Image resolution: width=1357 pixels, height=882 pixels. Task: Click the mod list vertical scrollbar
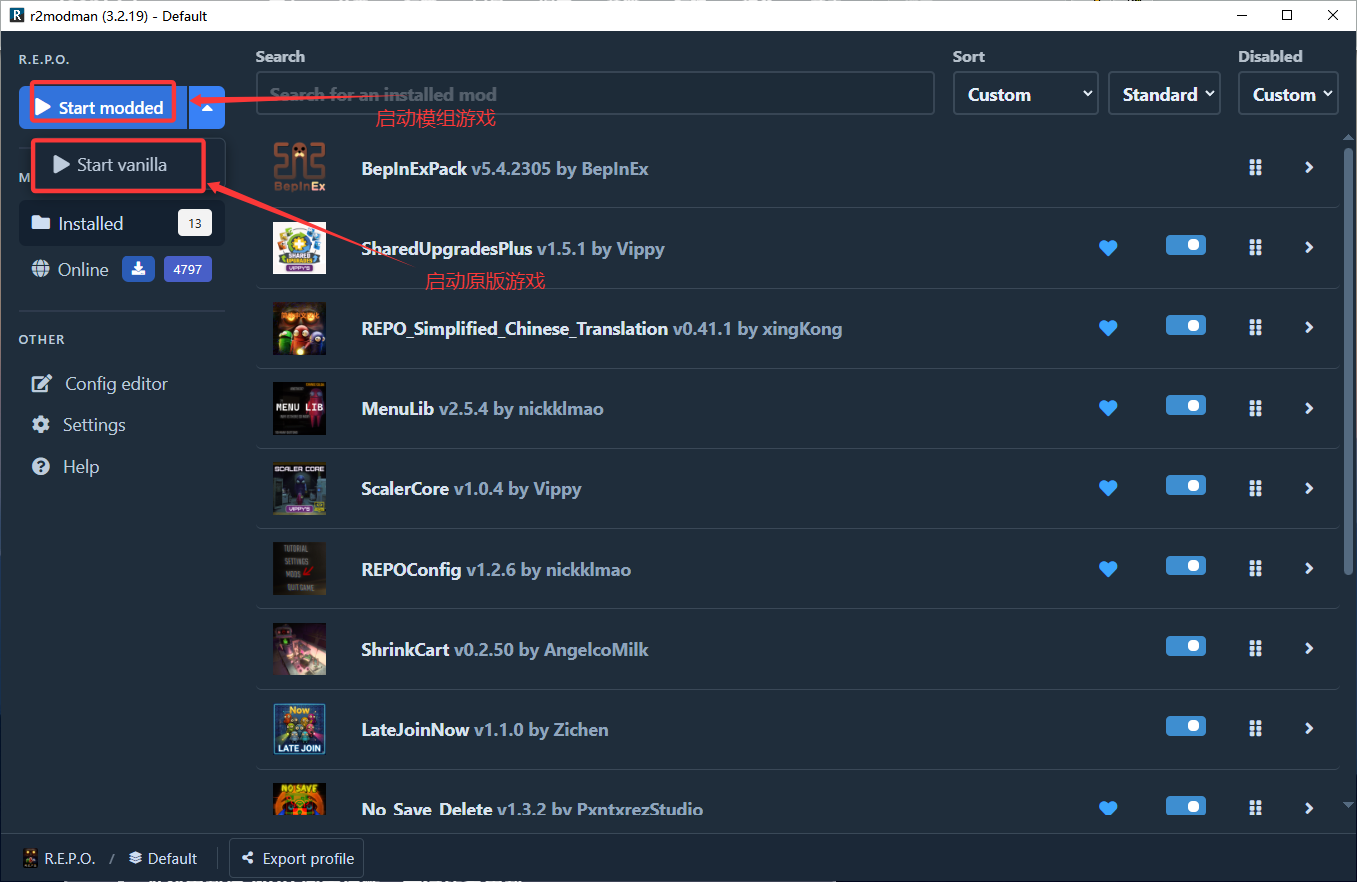coord(1347,361)
